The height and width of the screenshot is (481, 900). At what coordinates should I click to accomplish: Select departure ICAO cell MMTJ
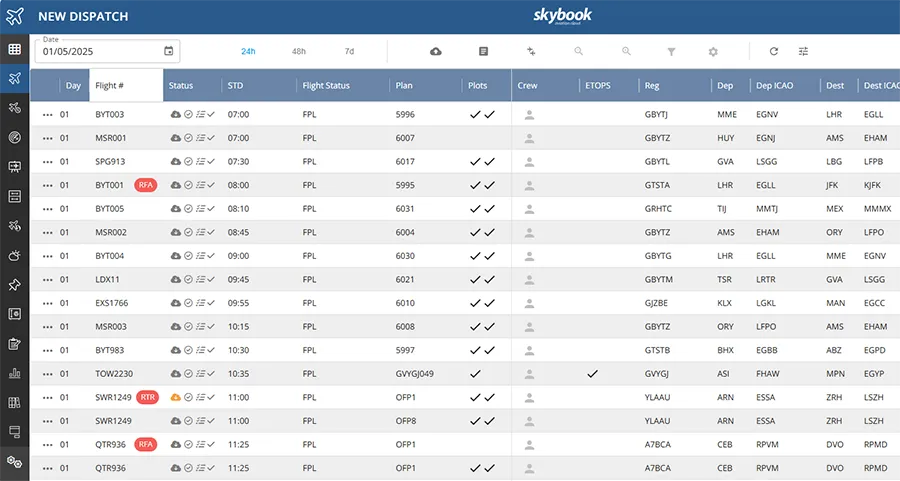tap(767, 209)
